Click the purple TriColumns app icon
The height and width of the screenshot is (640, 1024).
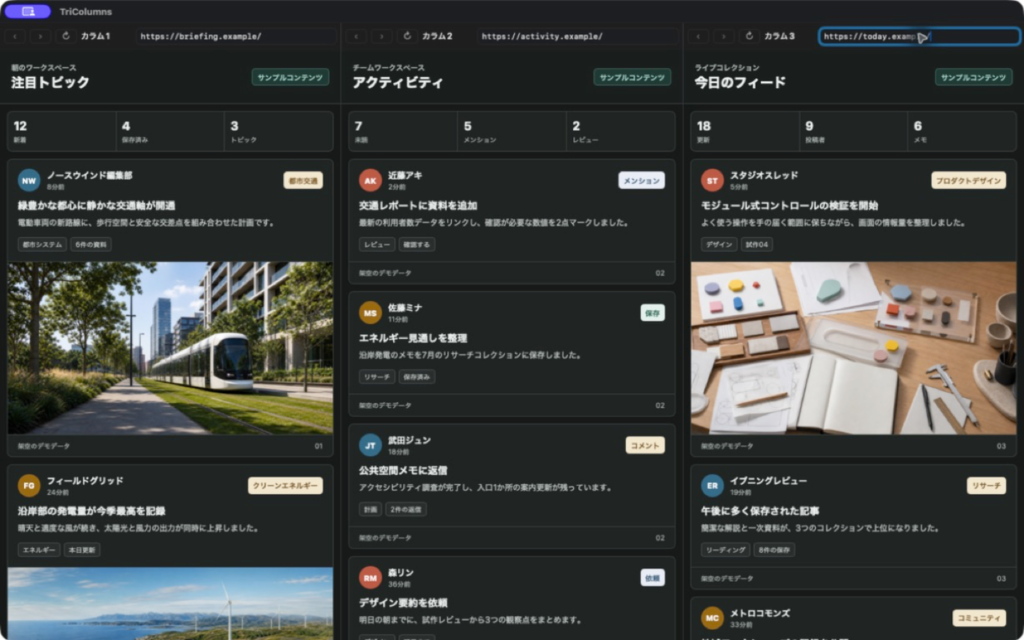[27, 12]
